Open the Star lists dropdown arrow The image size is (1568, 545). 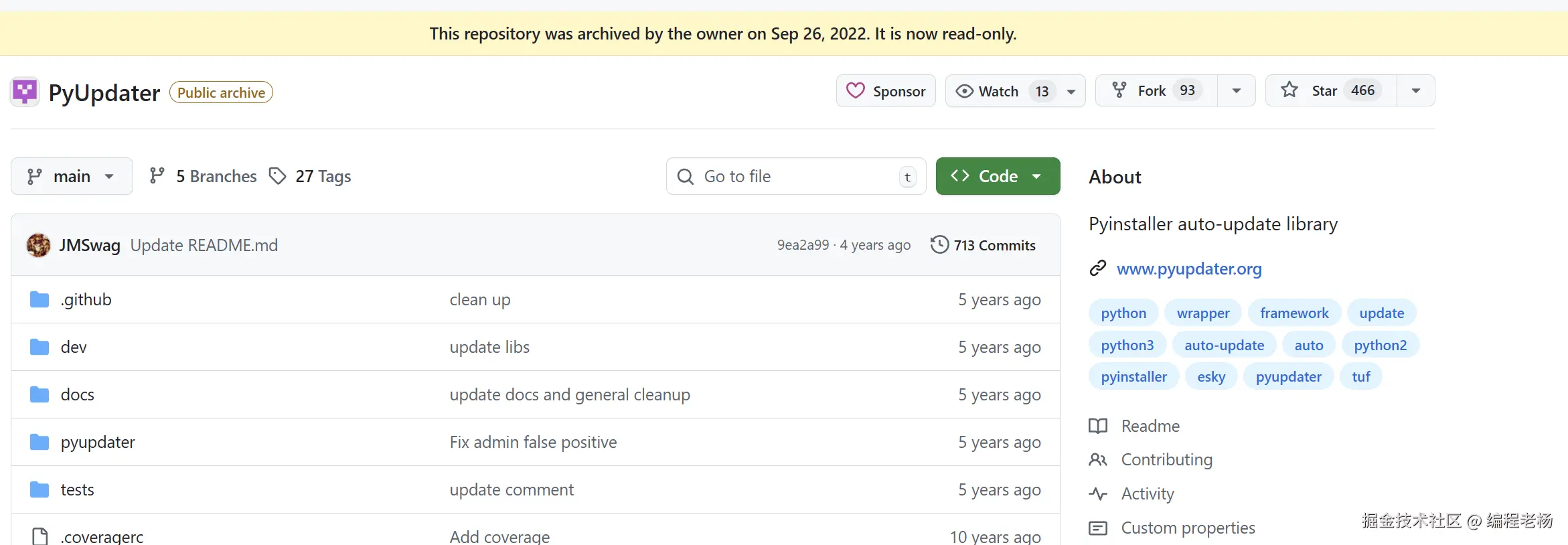[x=1415, y=90]
